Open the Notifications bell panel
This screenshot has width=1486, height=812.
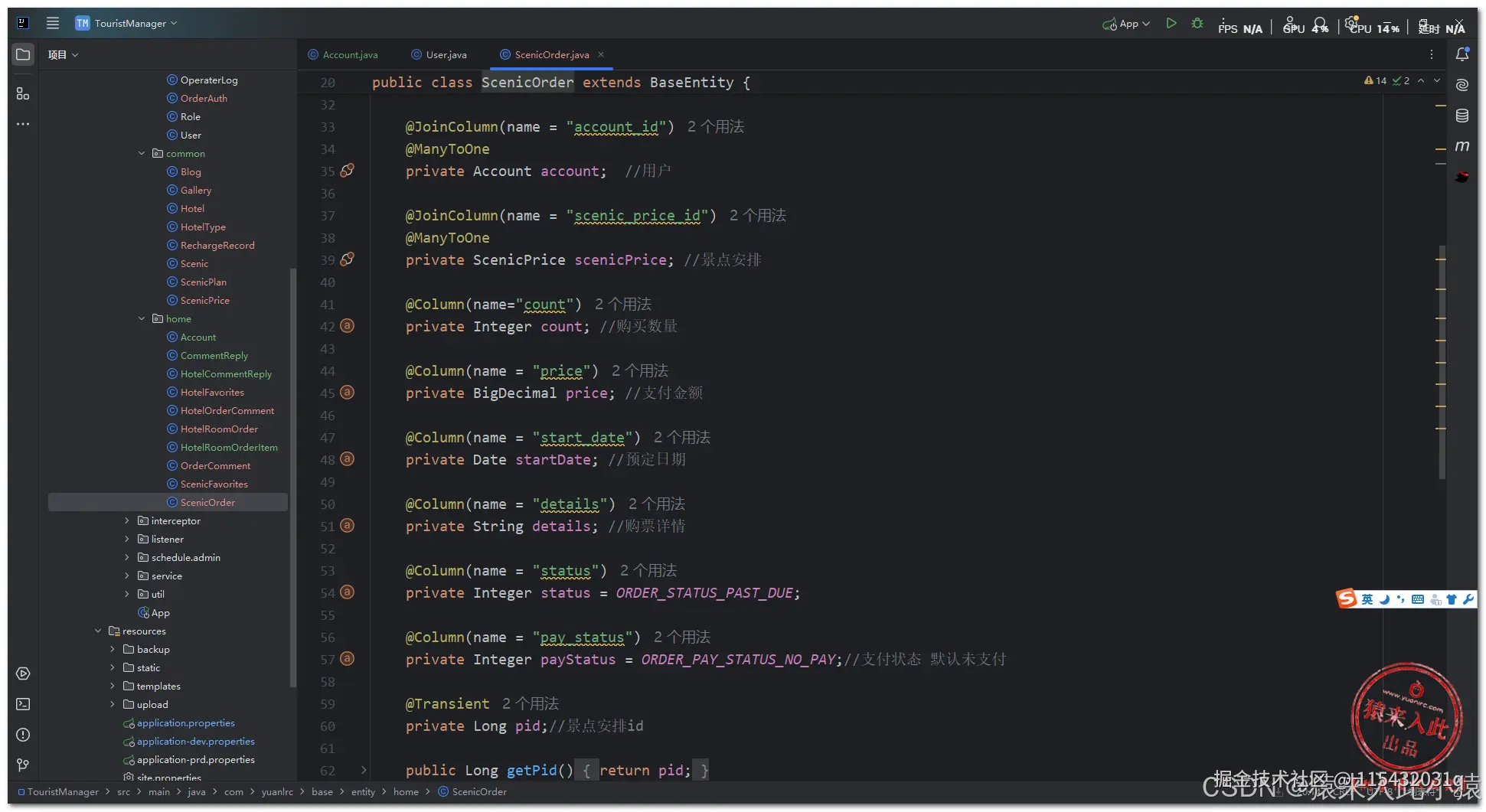click(1462, 54)
